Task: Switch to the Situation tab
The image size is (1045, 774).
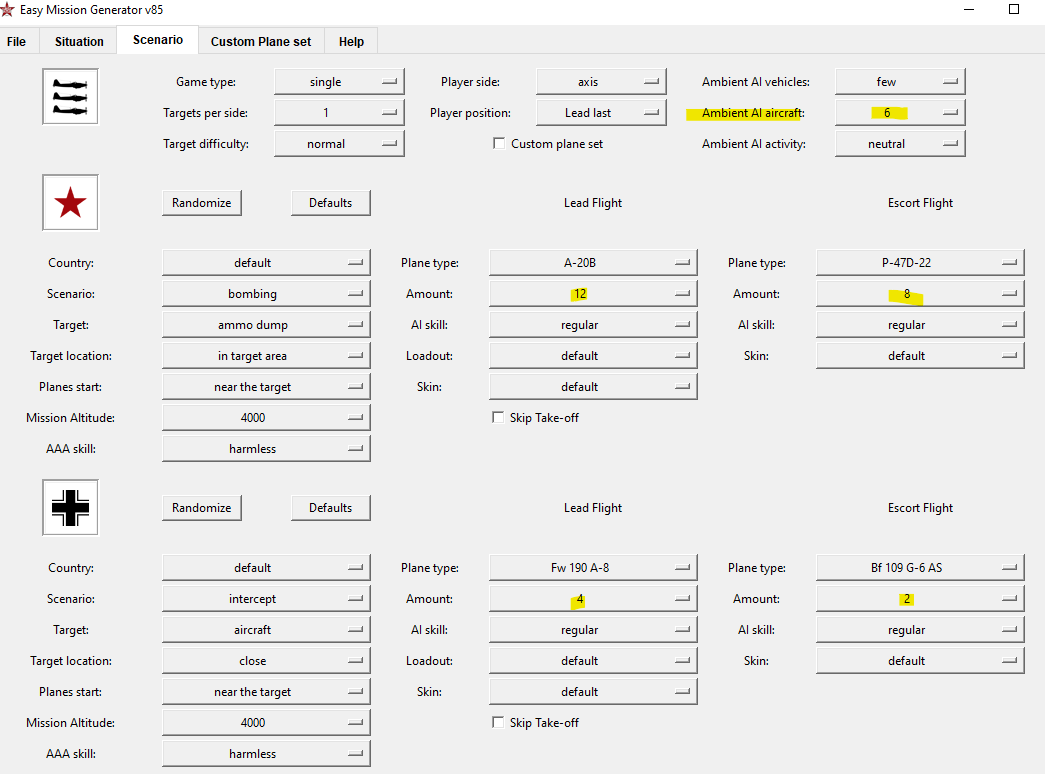Action: coord(79,41)
